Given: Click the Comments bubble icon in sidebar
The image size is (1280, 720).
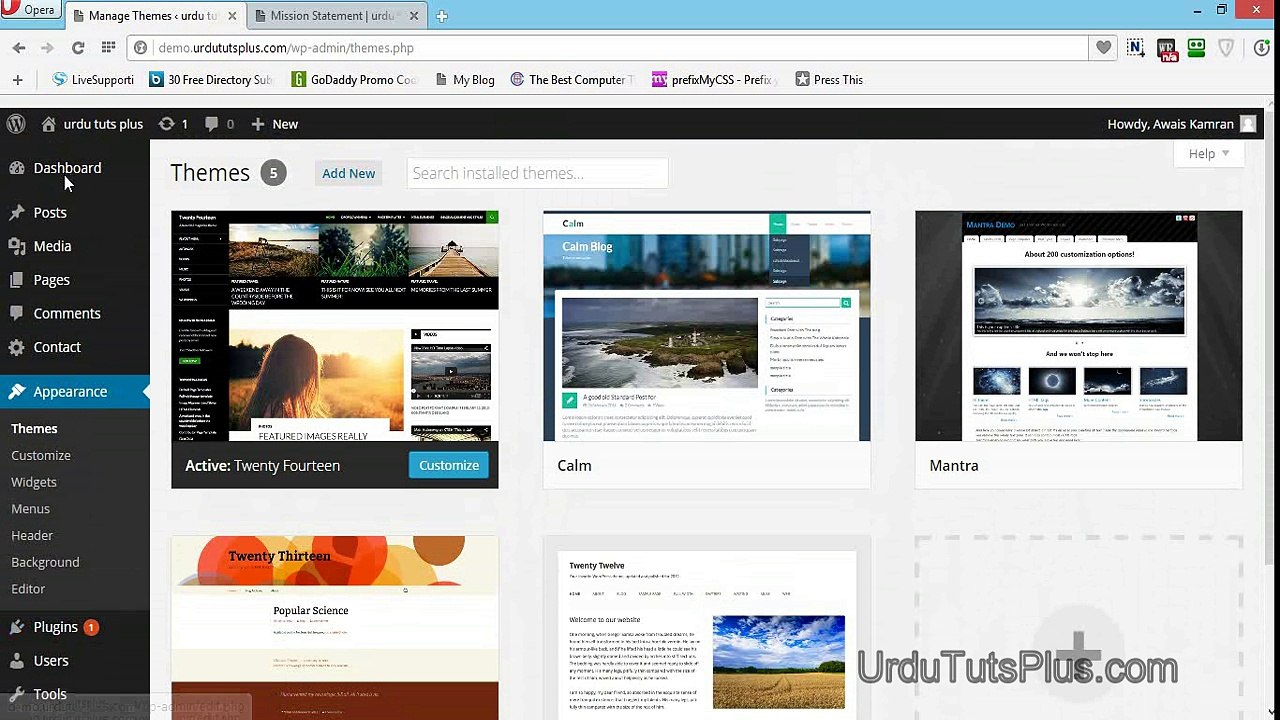Looking at the screenshot, I should click(x=17, y=313).
